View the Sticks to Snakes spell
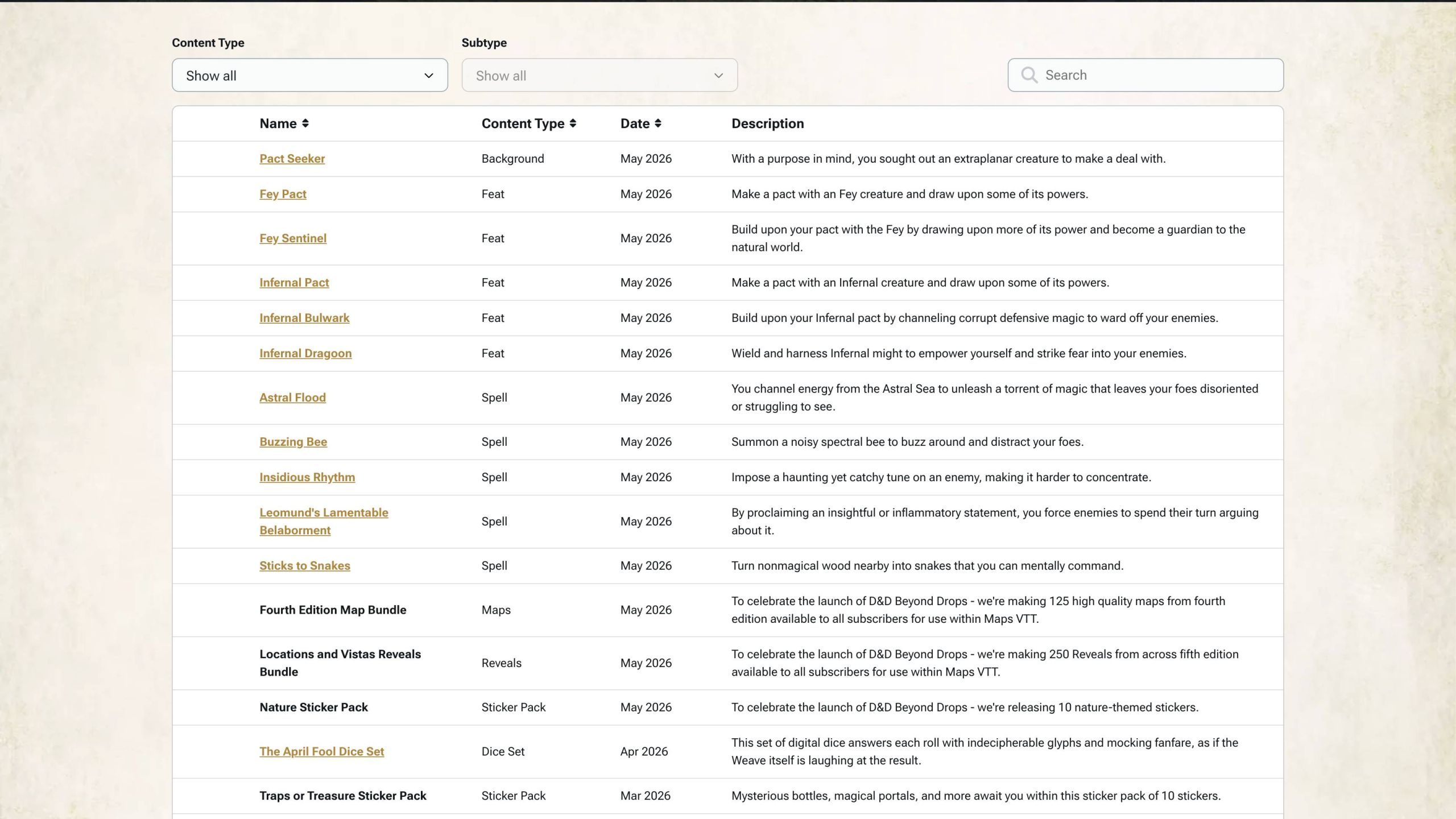Screen dimensions: 1456x819 coord(305,566)
